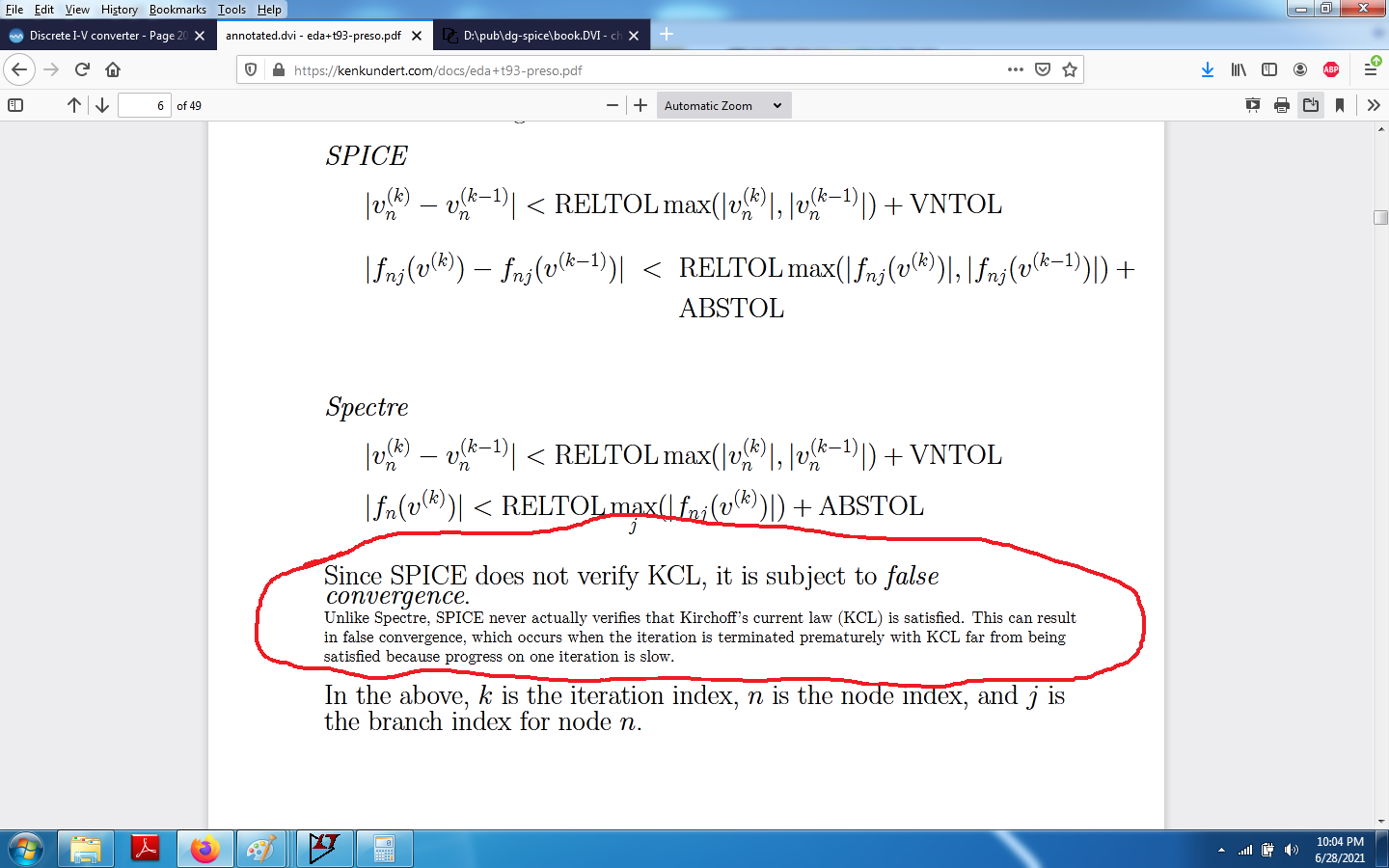Open the Firefox home page
The image size is (1389, 868).
pyautogui.click(x=113, y=69)
